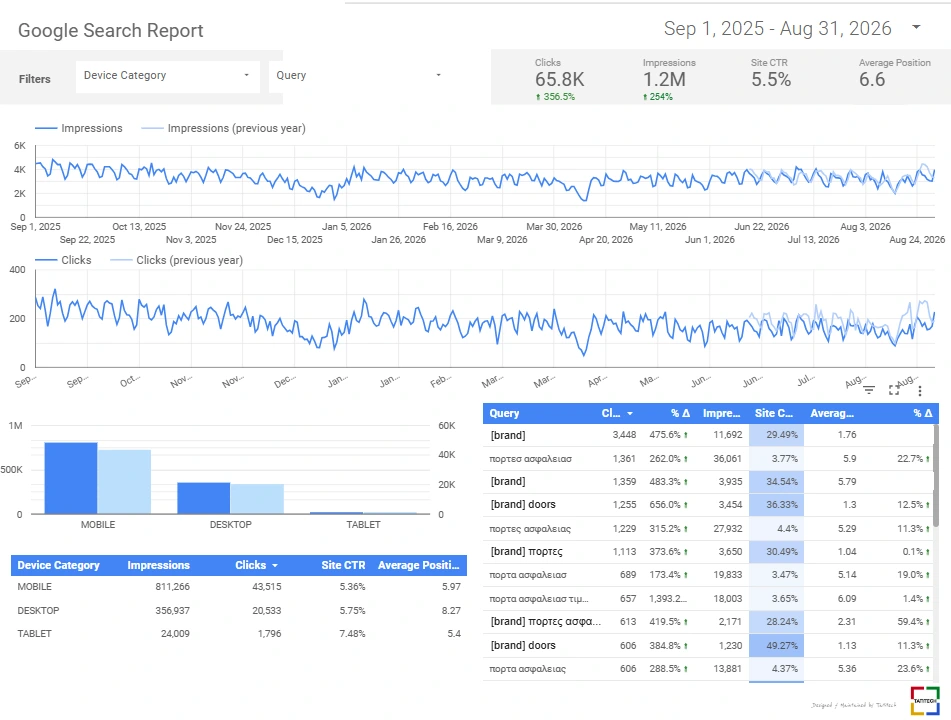Sort device table by Impressions header
Viewport: 951px width, 720px height.
pyautogui.click(x=158, y=565)
